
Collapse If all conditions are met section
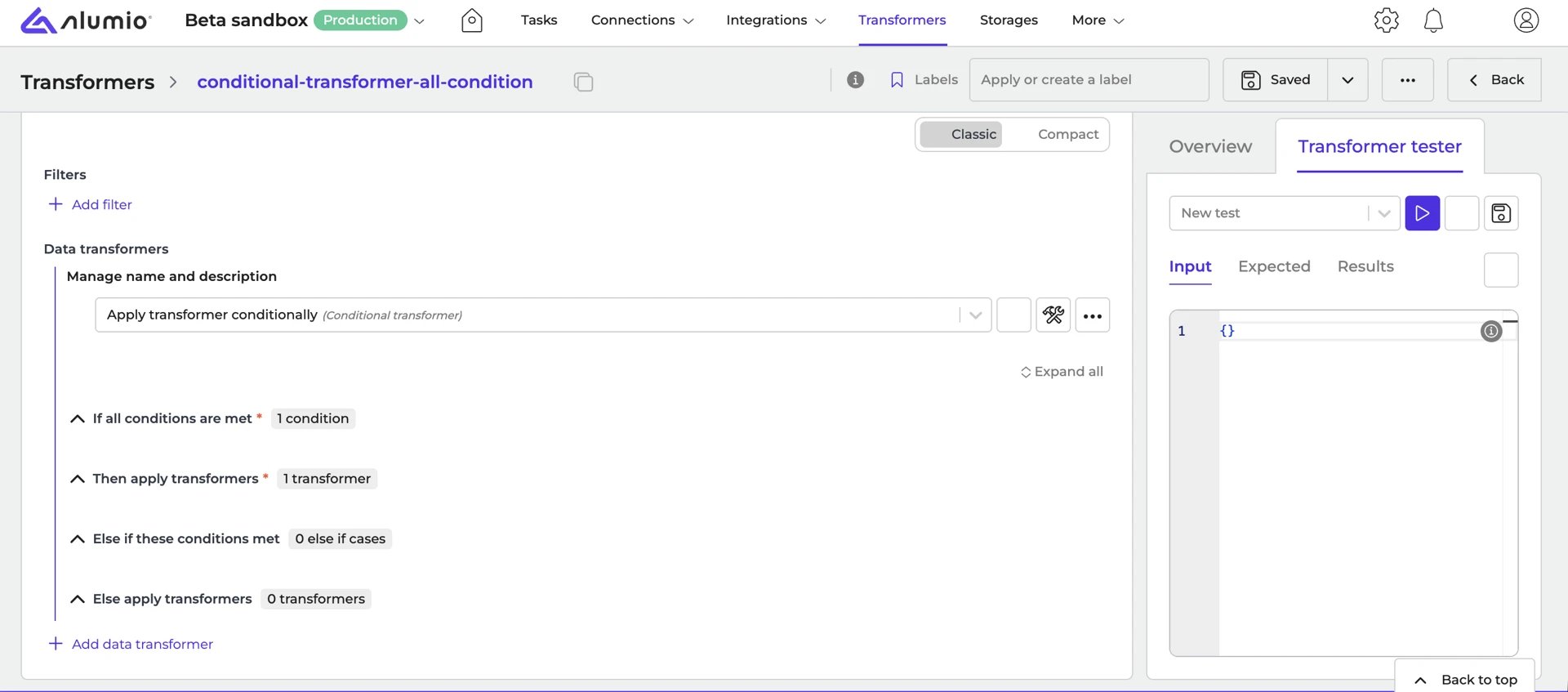(78, 419)
